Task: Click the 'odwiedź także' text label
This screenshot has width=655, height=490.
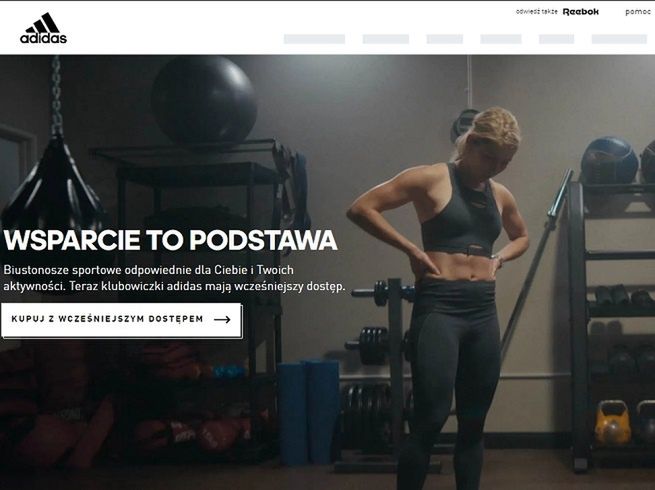Action: [x=537, y=12]
